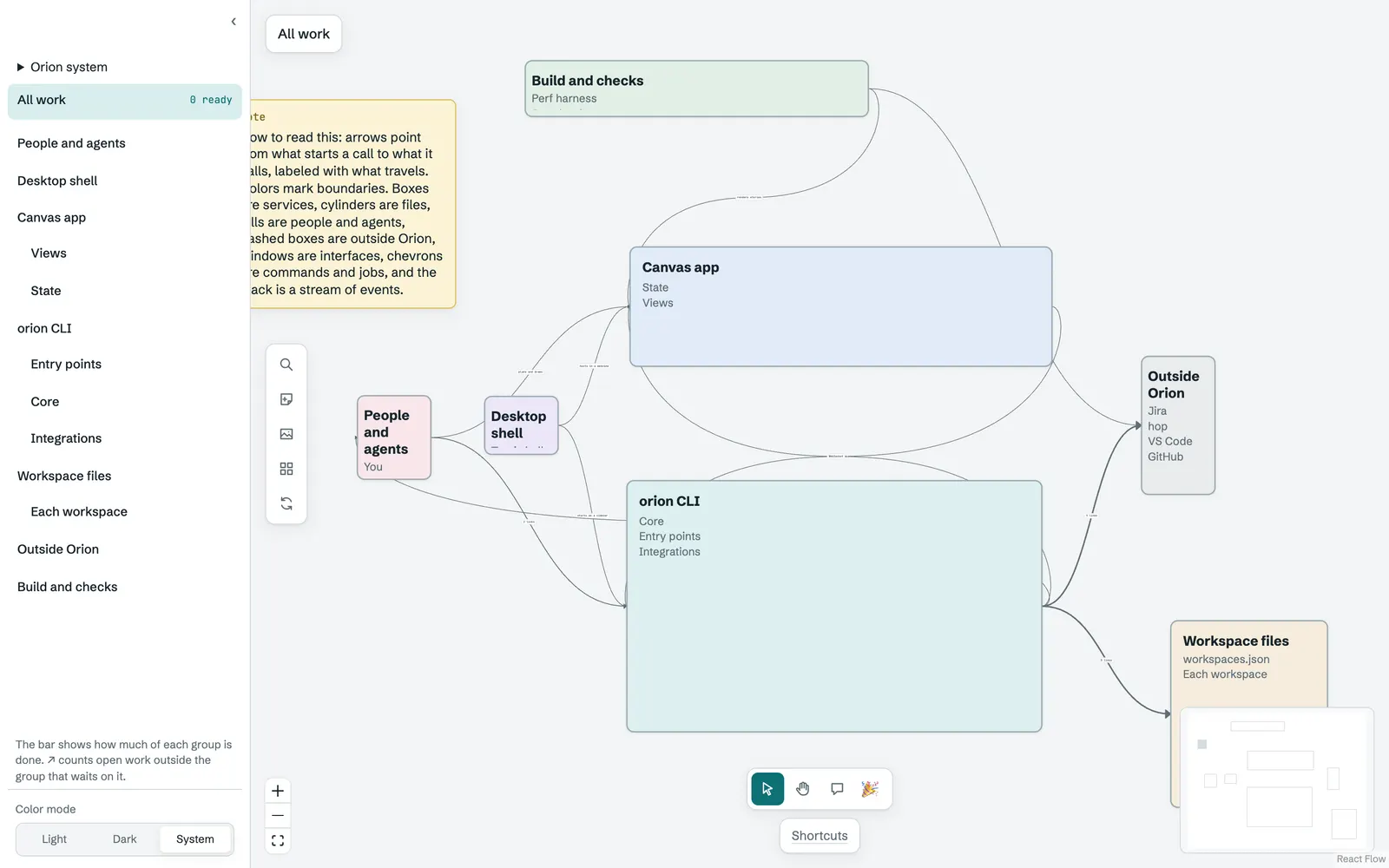Viewport: 1389px width, 868px height.
Task: Add a sticky note with the note-plus icon
Action: coord(286,399)
